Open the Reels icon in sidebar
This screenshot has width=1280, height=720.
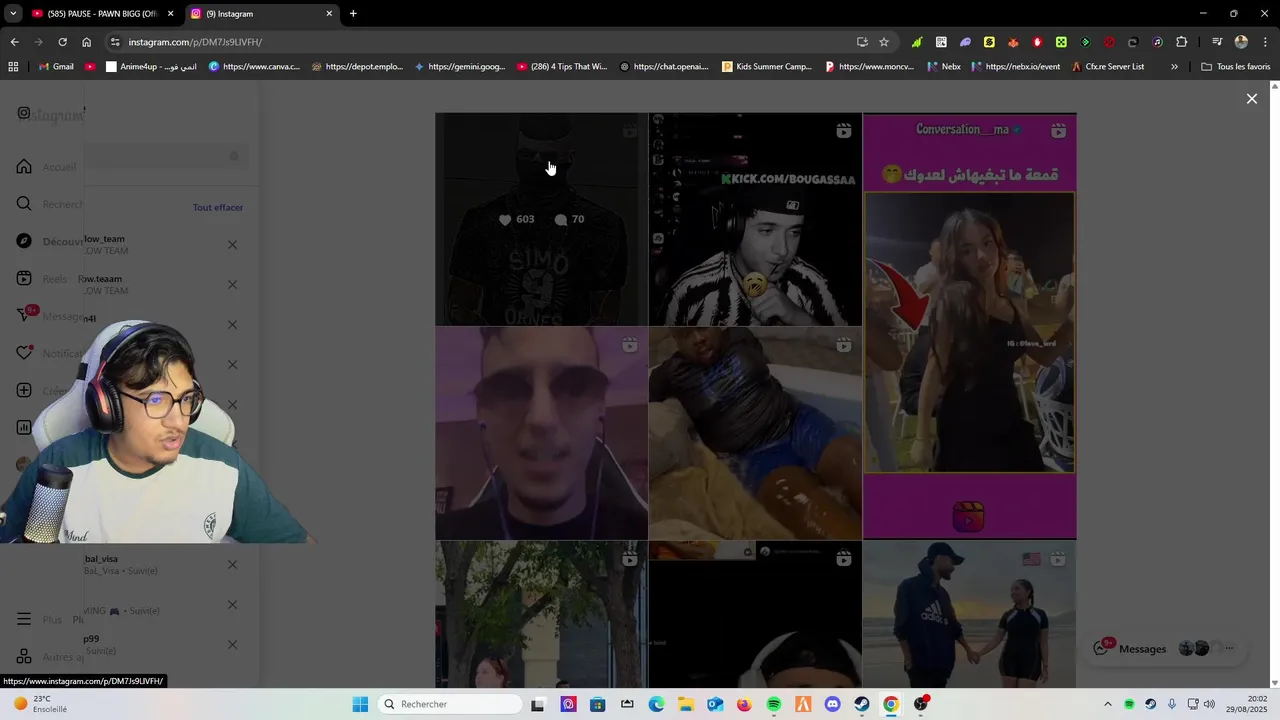(x=24, y=279)
